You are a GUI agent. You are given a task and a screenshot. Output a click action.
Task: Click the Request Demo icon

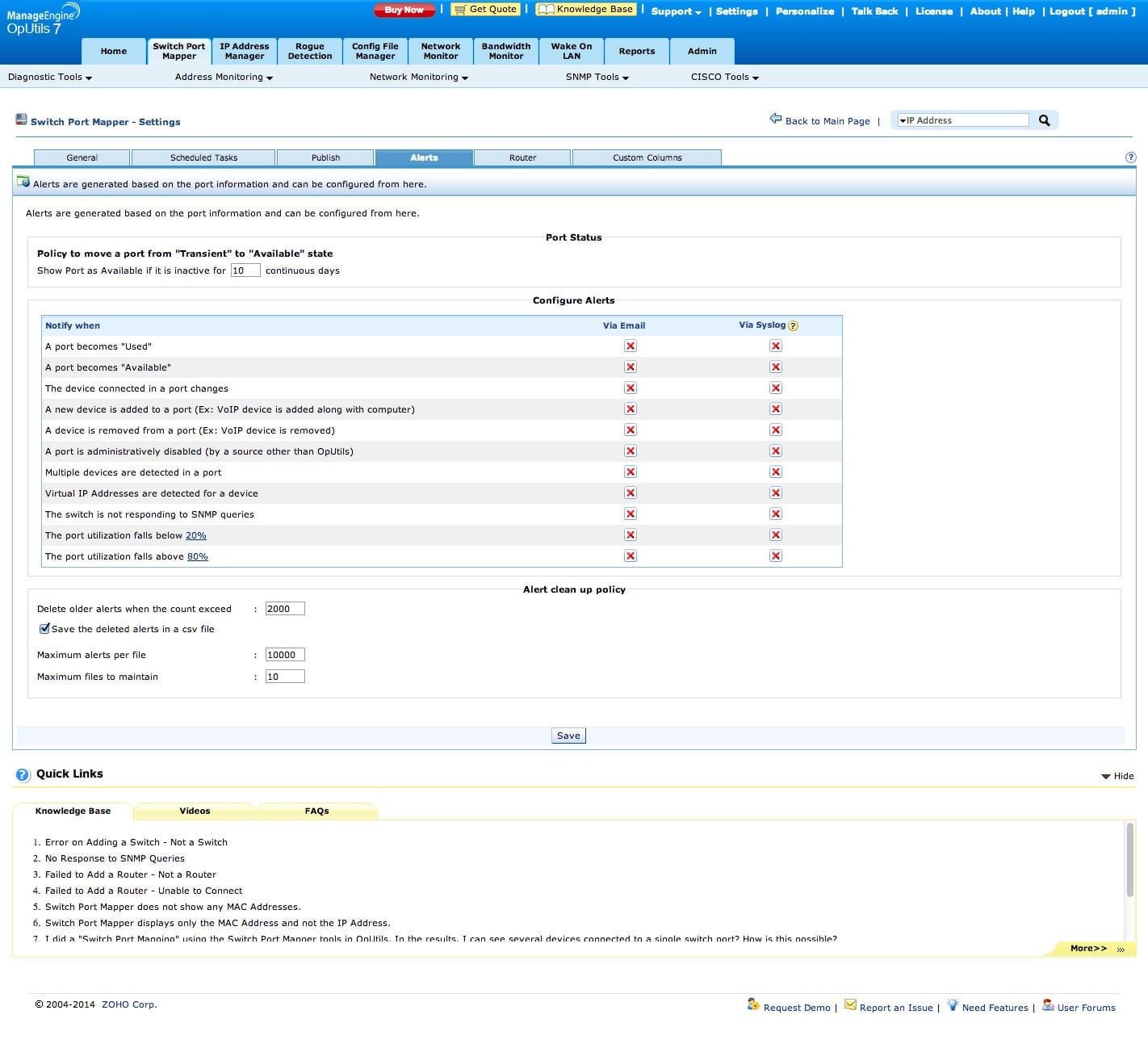click(x=753, y=1004)
